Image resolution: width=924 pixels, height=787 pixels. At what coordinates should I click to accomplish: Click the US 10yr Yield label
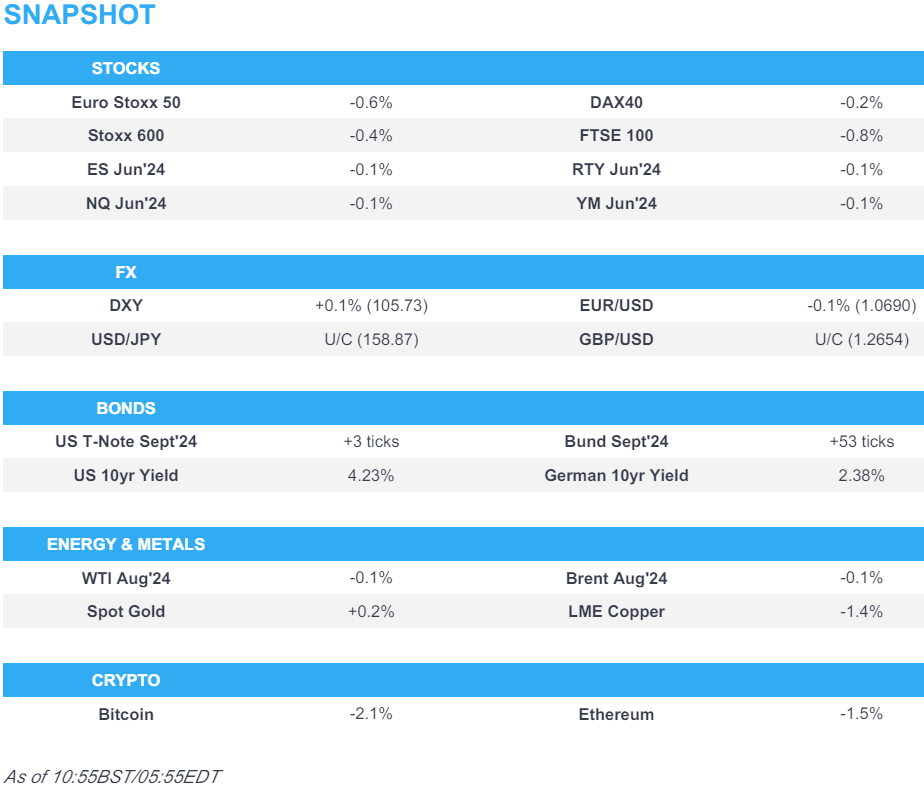126,476
